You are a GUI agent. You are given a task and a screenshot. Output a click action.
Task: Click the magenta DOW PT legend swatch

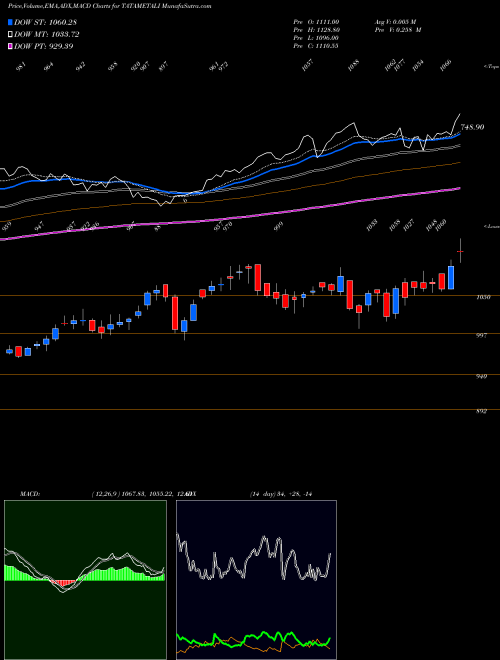(11, 46)
